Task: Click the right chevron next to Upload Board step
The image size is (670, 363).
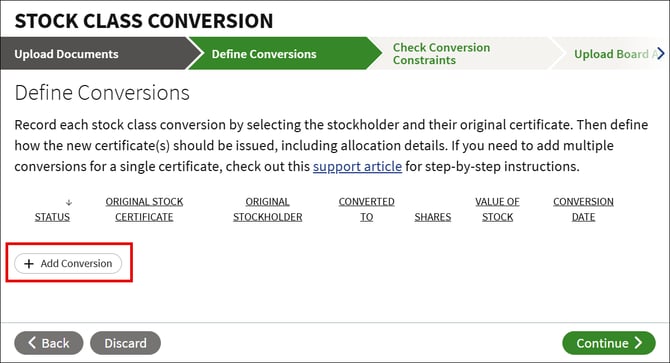Action: 661,53
